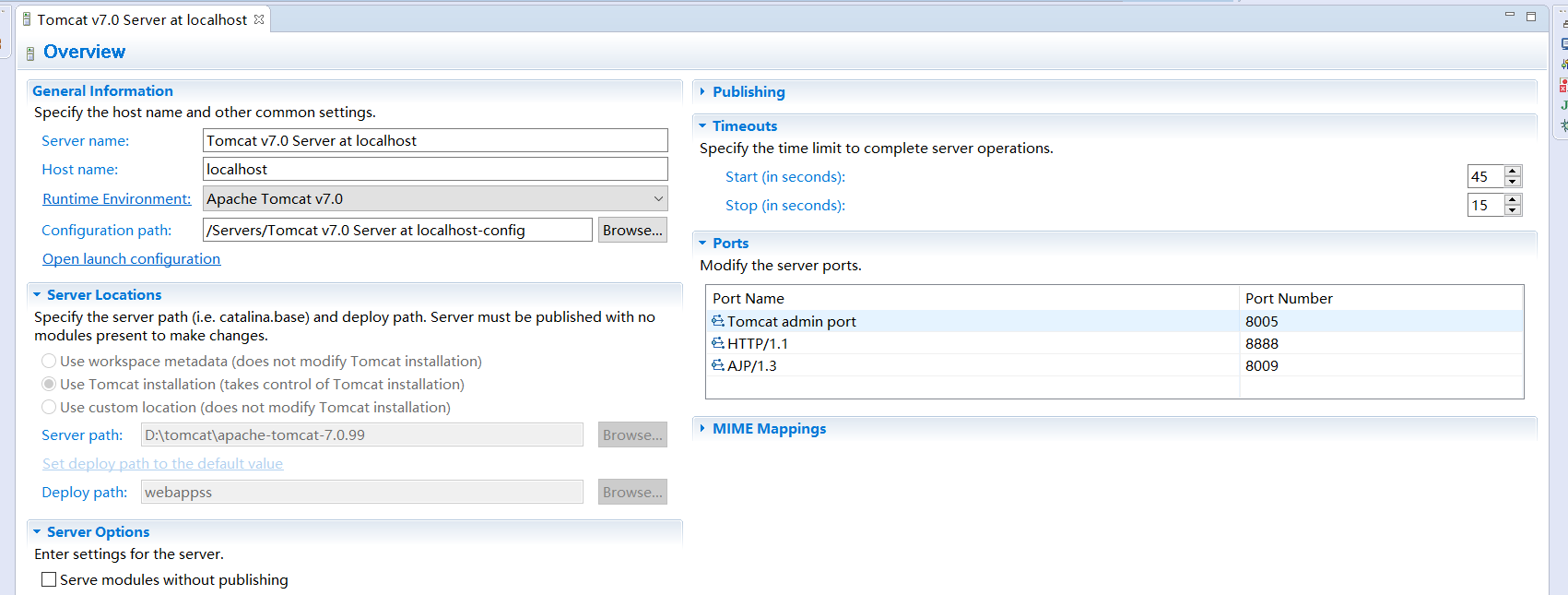Maximize the editor area
The image size is (1568, 595).
(1531, 16)
